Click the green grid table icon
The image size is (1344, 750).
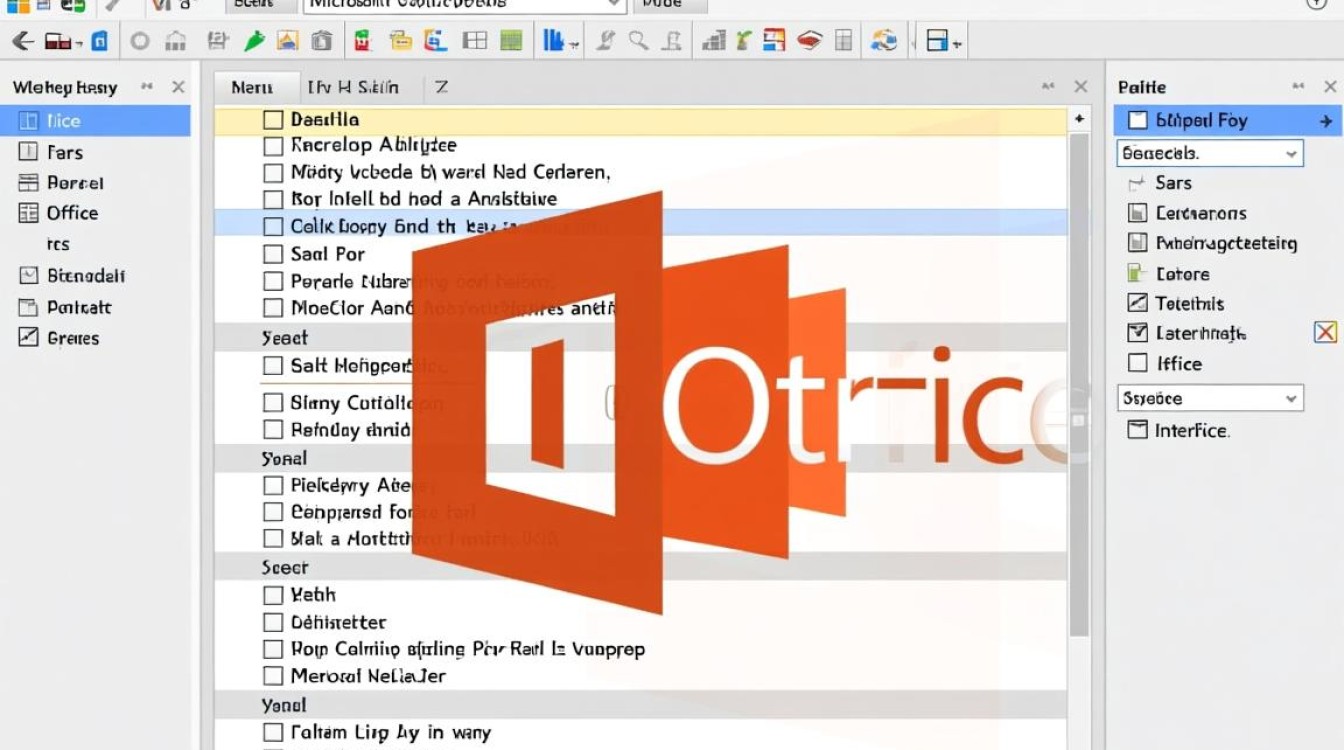point(511,41)
